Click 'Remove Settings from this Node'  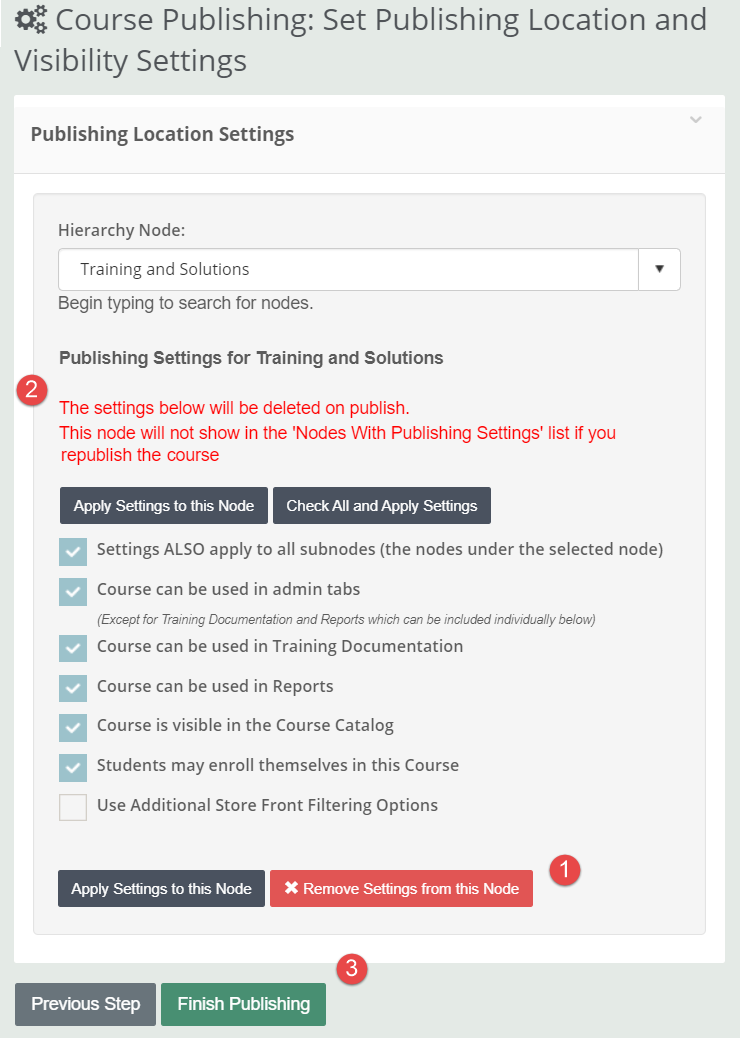click(x=401, y=888)
